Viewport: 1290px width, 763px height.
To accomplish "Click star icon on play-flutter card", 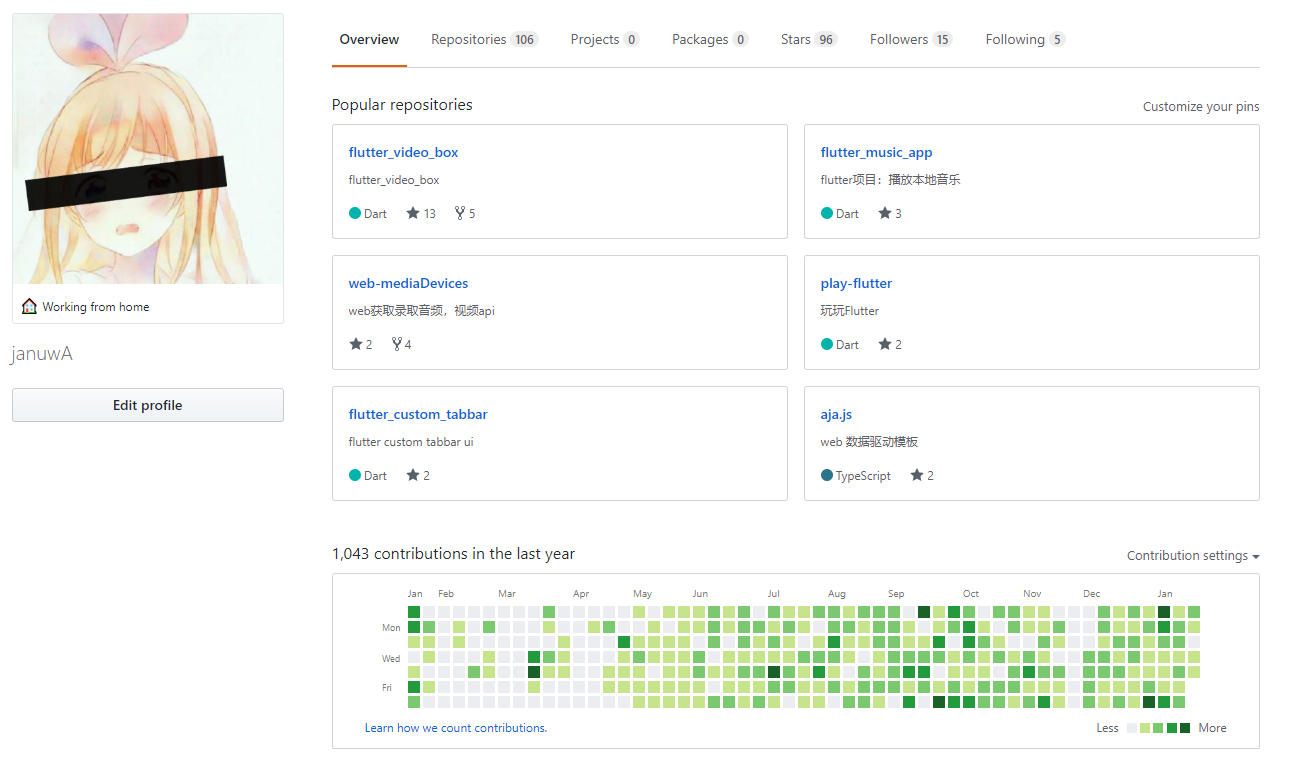I will (x=885, y=344).
